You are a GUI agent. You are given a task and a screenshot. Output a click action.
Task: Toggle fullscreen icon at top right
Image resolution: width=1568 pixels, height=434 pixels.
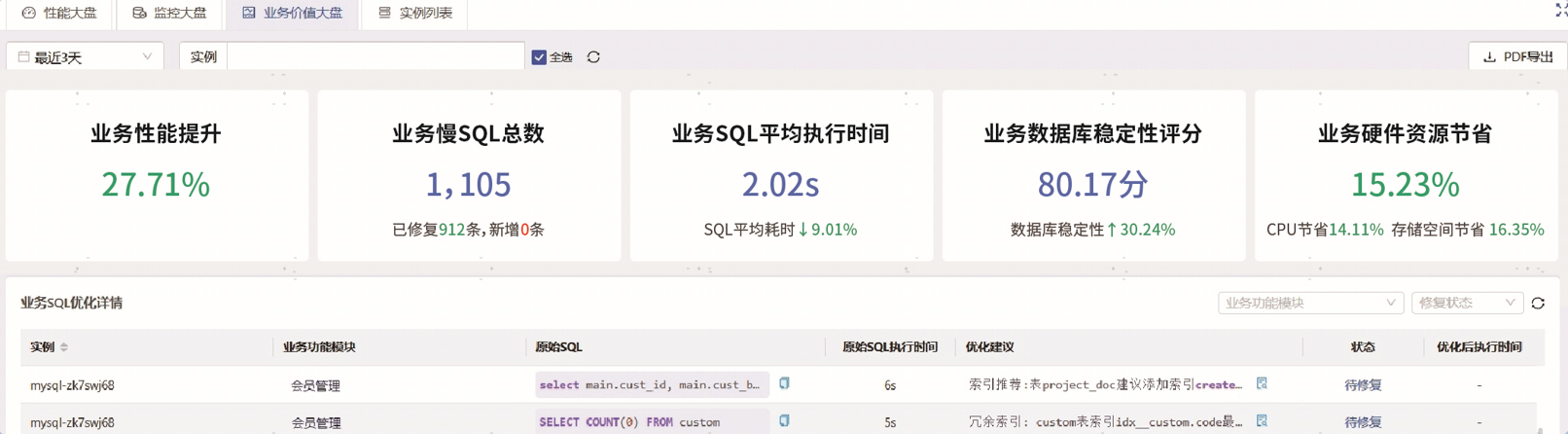coord(1560,10)
